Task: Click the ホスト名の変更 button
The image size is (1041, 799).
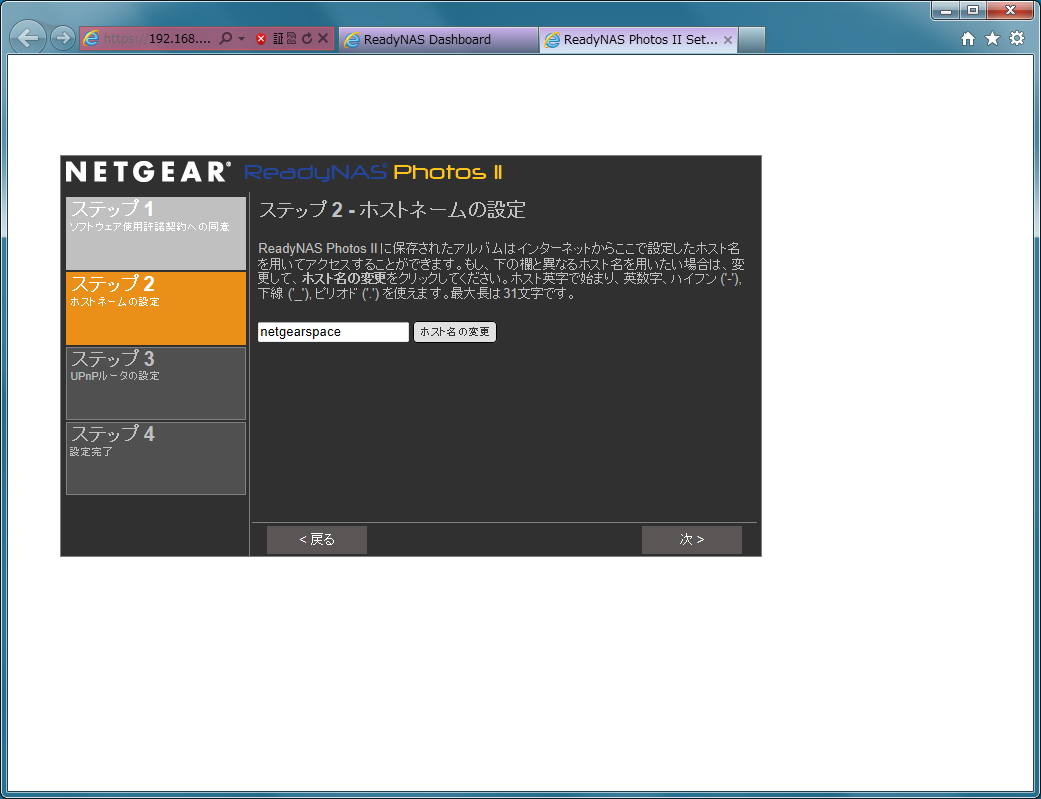Action: (x=455, y=332)
